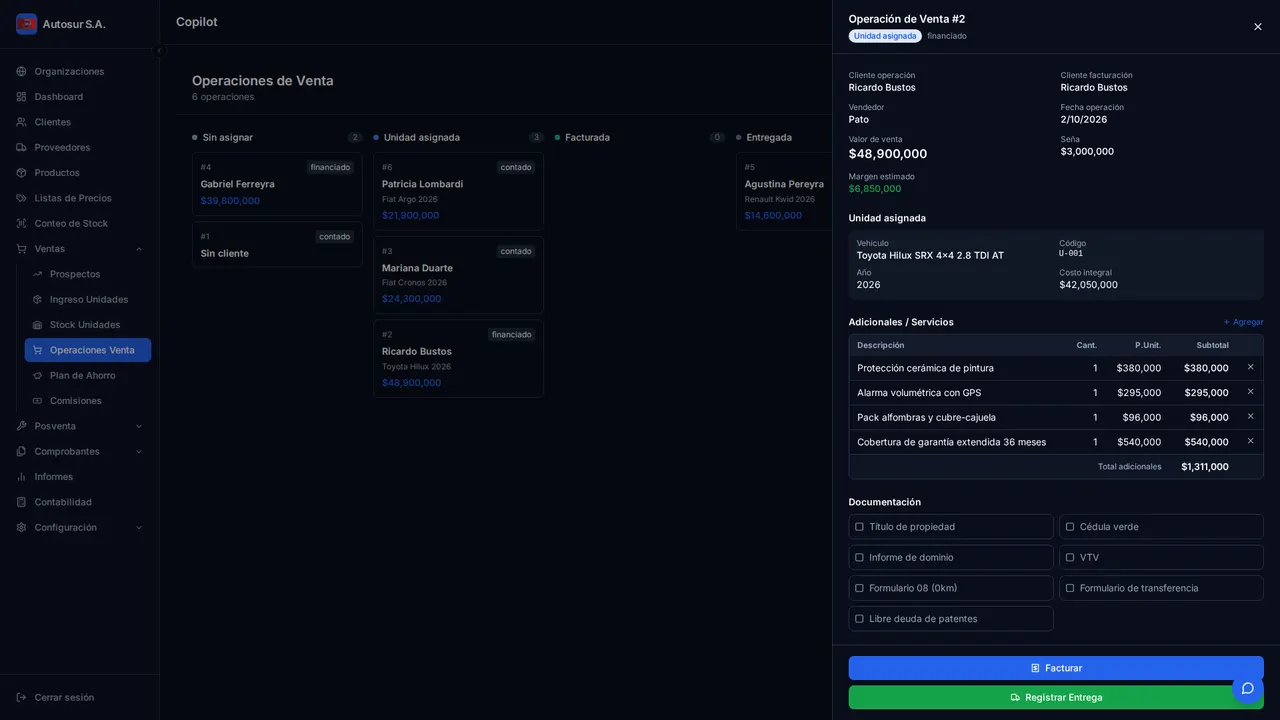
Task: Close the Operación de Venta #2 panel
Action: pos(1258,27)
